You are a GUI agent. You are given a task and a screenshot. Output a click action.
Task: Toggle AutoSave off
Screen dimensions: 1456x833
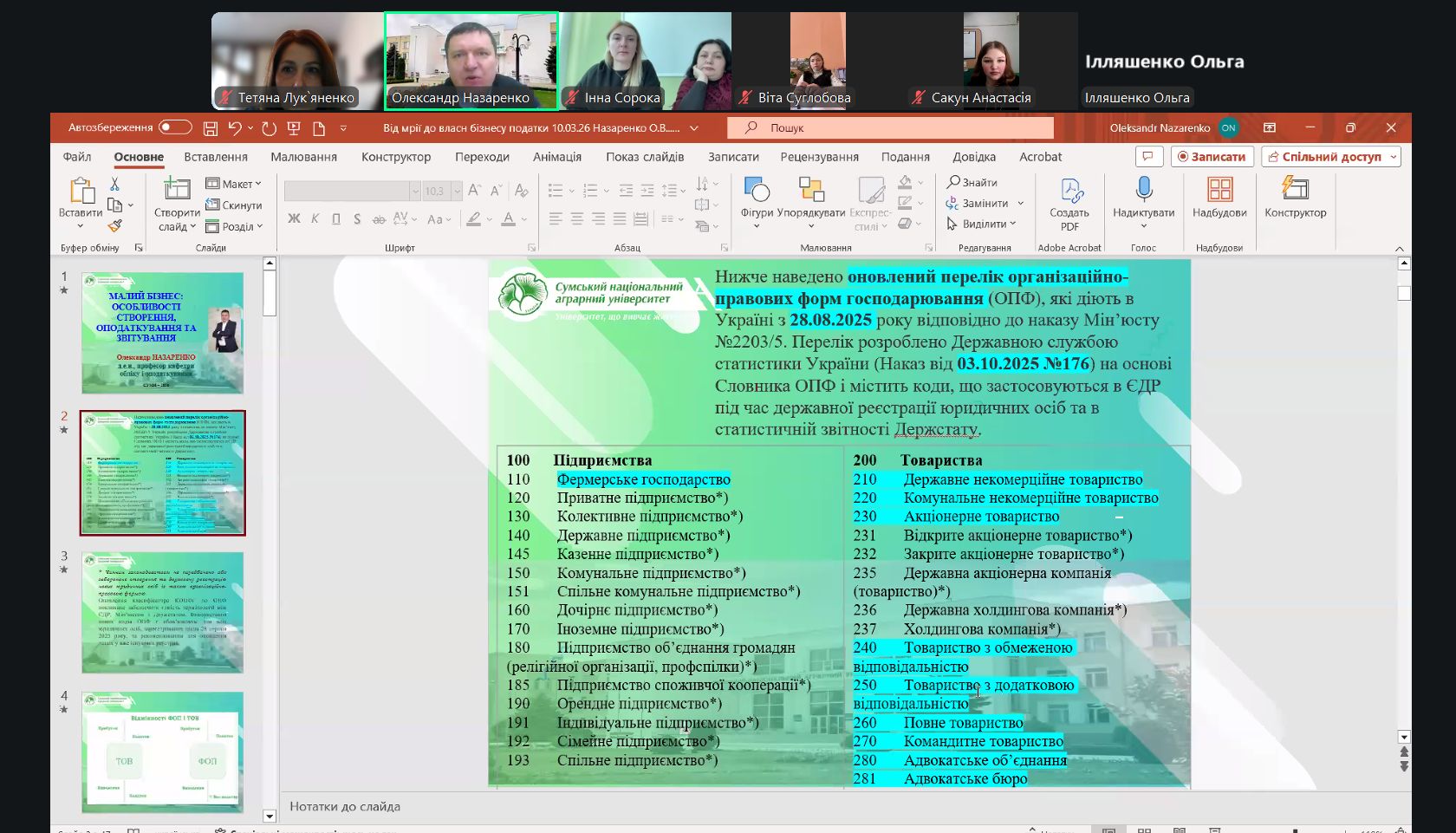[173, 127]
